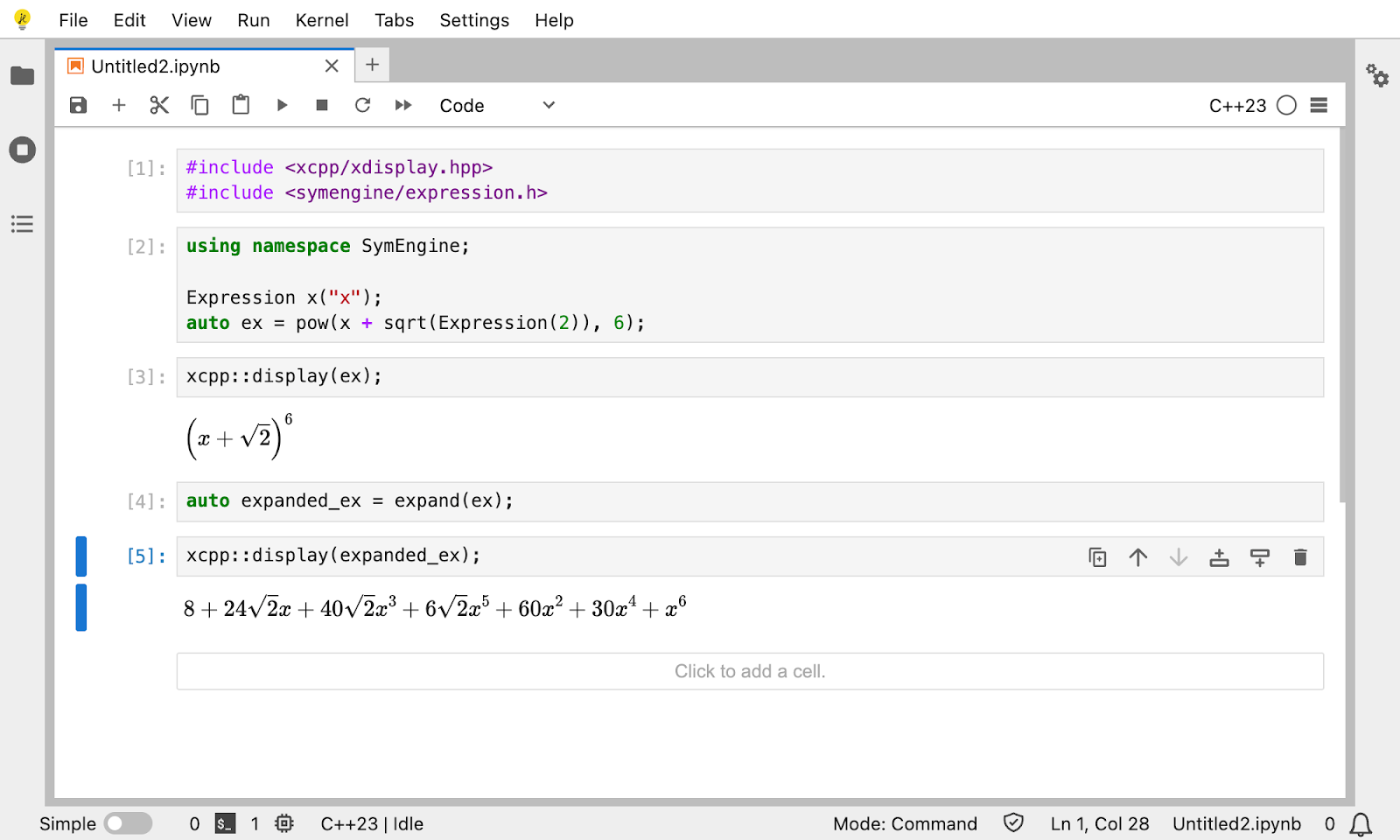The width and height of the screenshot is (1400, 840).
Task: Open the property inspector gears icon
Action: (x=1377, y=76)
